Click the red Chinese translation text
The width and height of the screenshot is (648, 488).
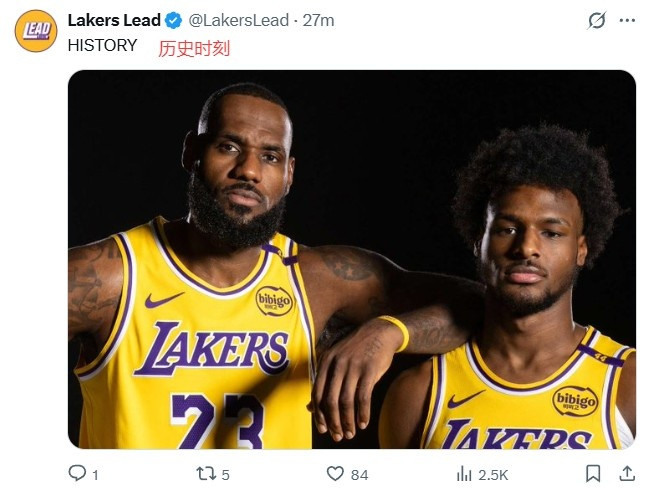(194, 48)
